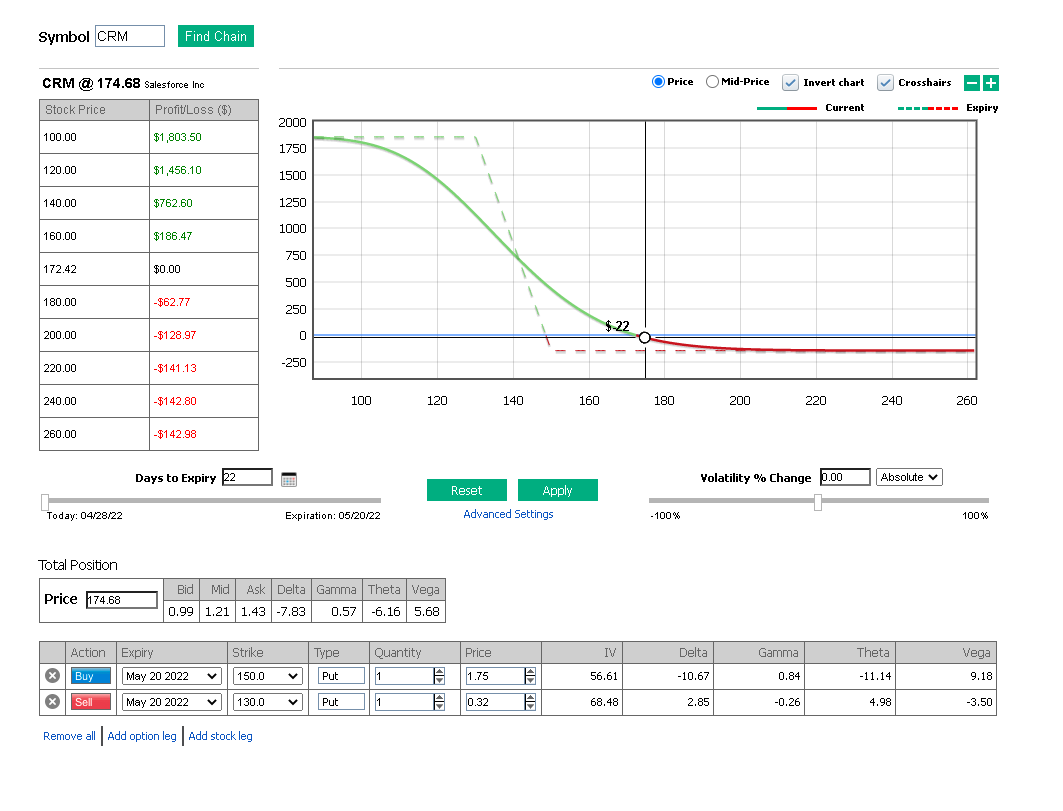This screenshot has height=811, width=1063.
Task: Click the Put type field of Sell leg
Action: click(342, 702)
